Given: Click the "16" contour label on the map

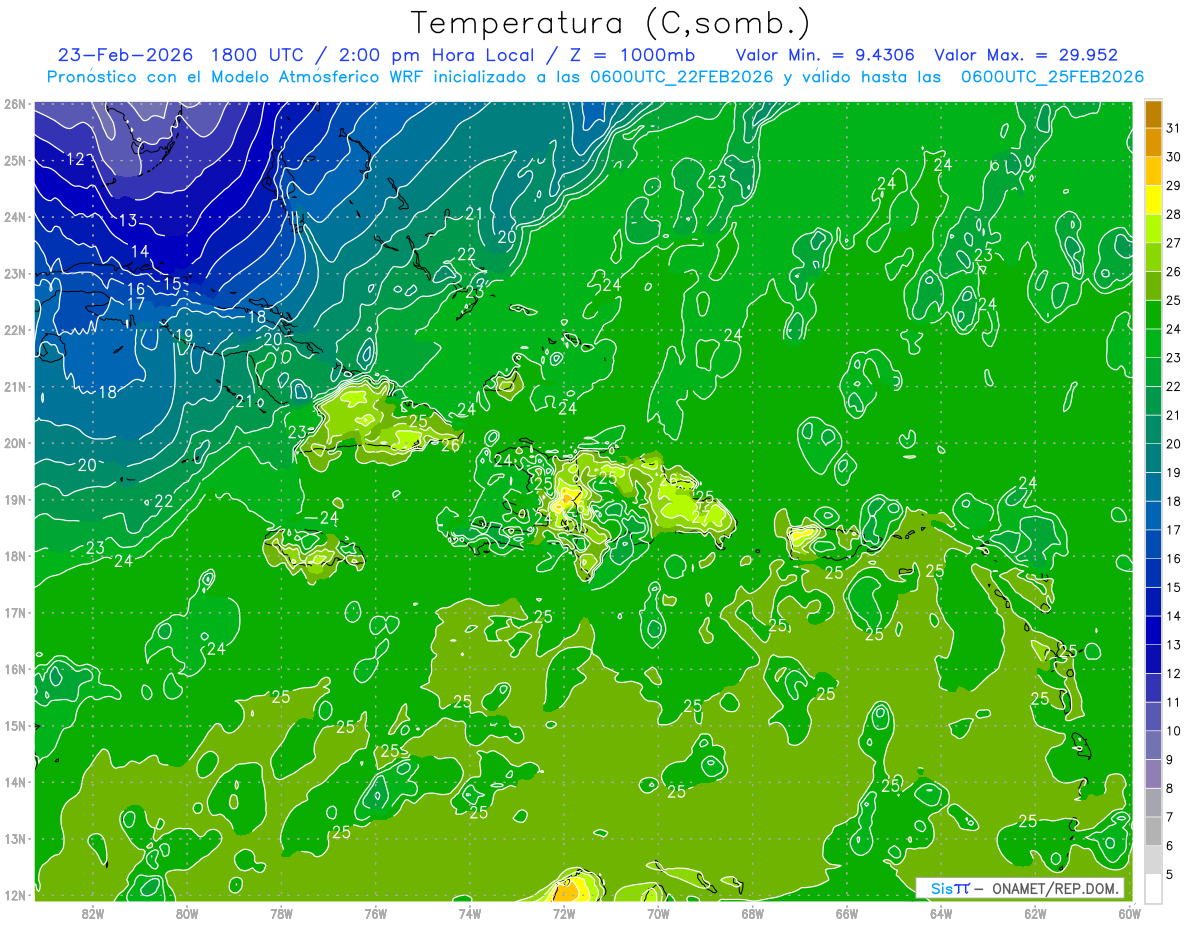Looking at the screenshot, I should (135, 290).
